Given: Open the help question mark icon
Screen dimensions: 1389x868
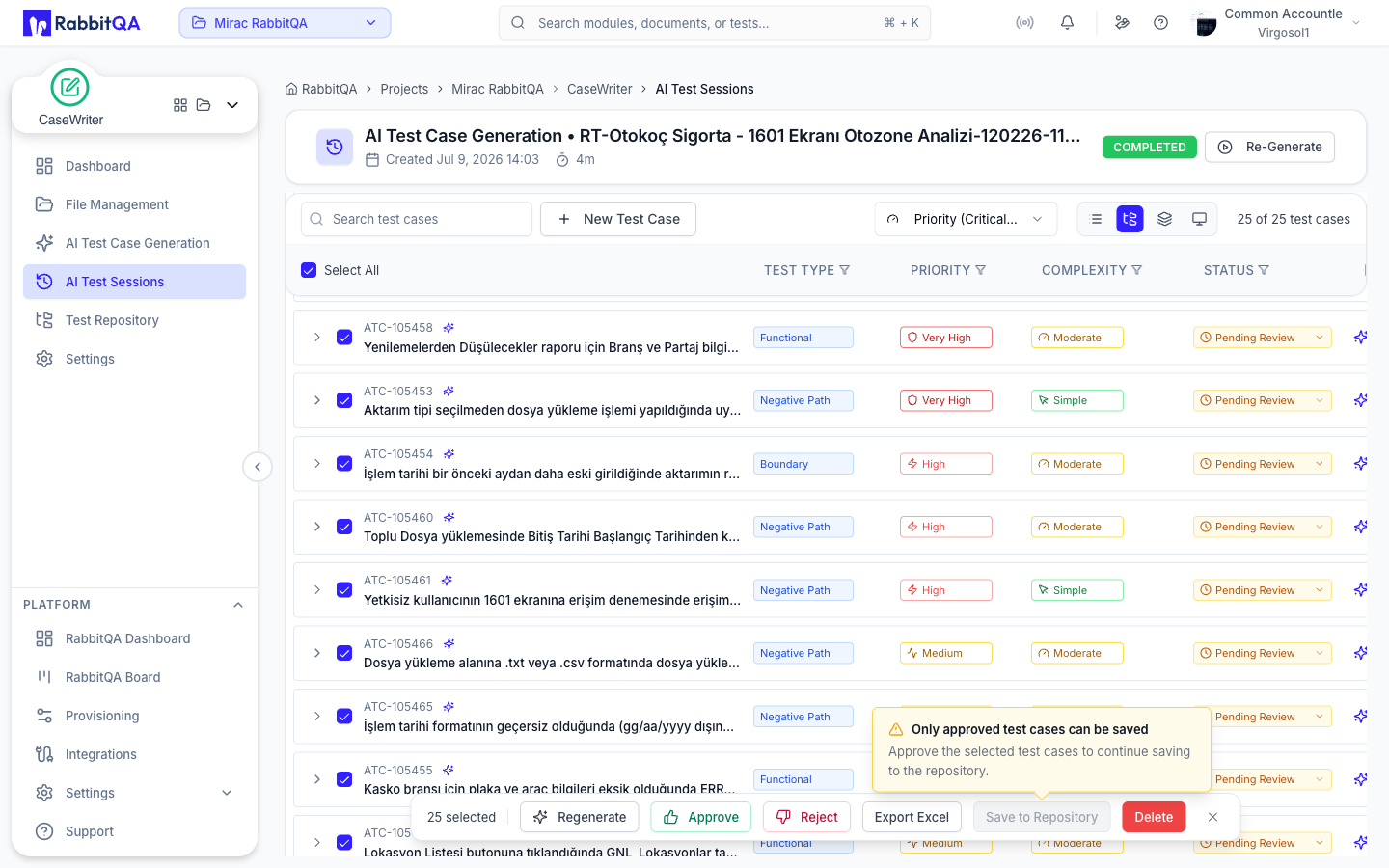Looking at the screenshot, I should 1160,23.
